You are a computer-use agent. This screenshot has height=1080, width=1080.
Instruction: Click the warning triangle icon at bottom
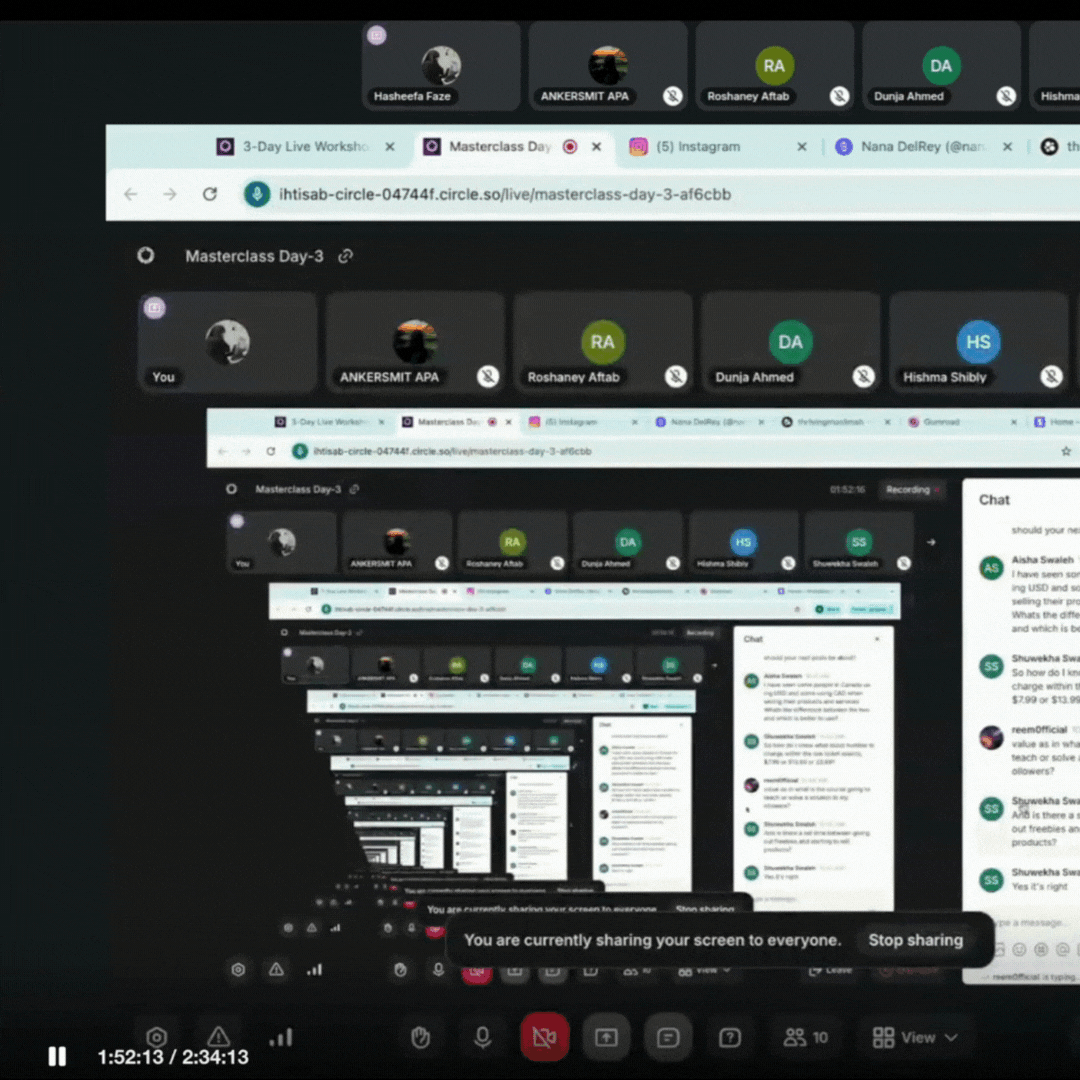218,1037
